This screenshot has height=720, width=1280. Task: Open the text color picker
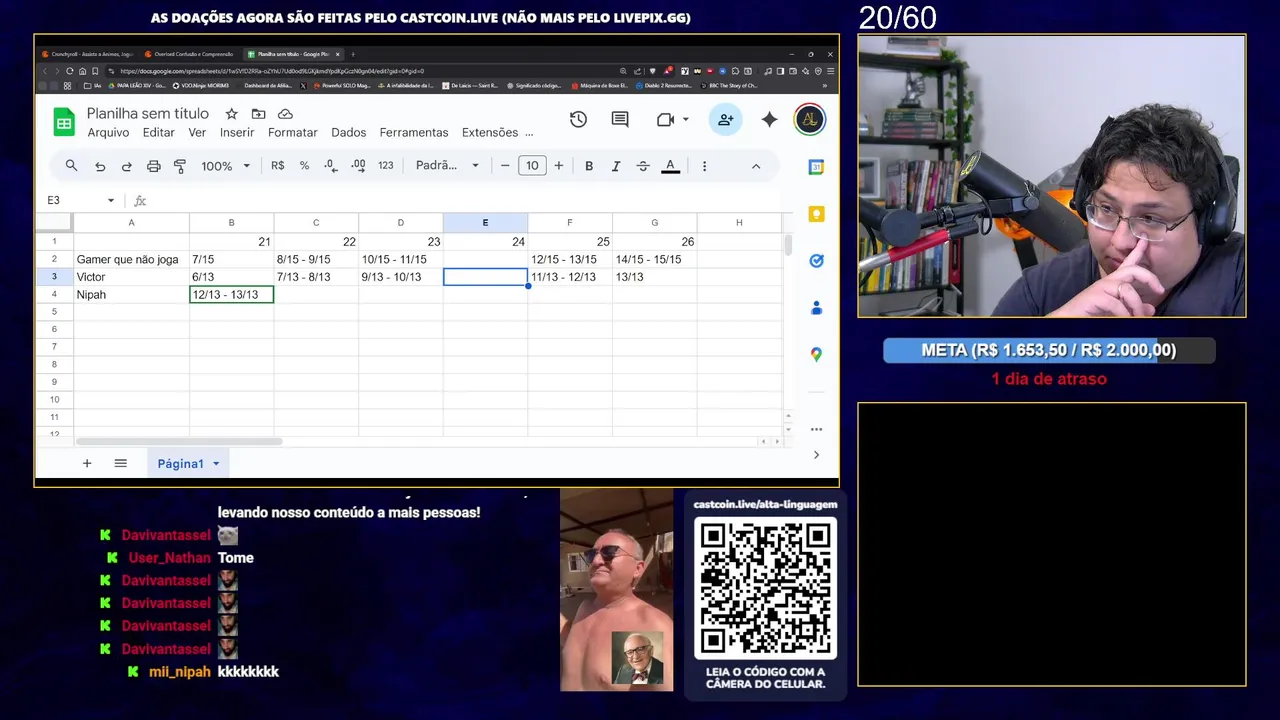(670, 166)
